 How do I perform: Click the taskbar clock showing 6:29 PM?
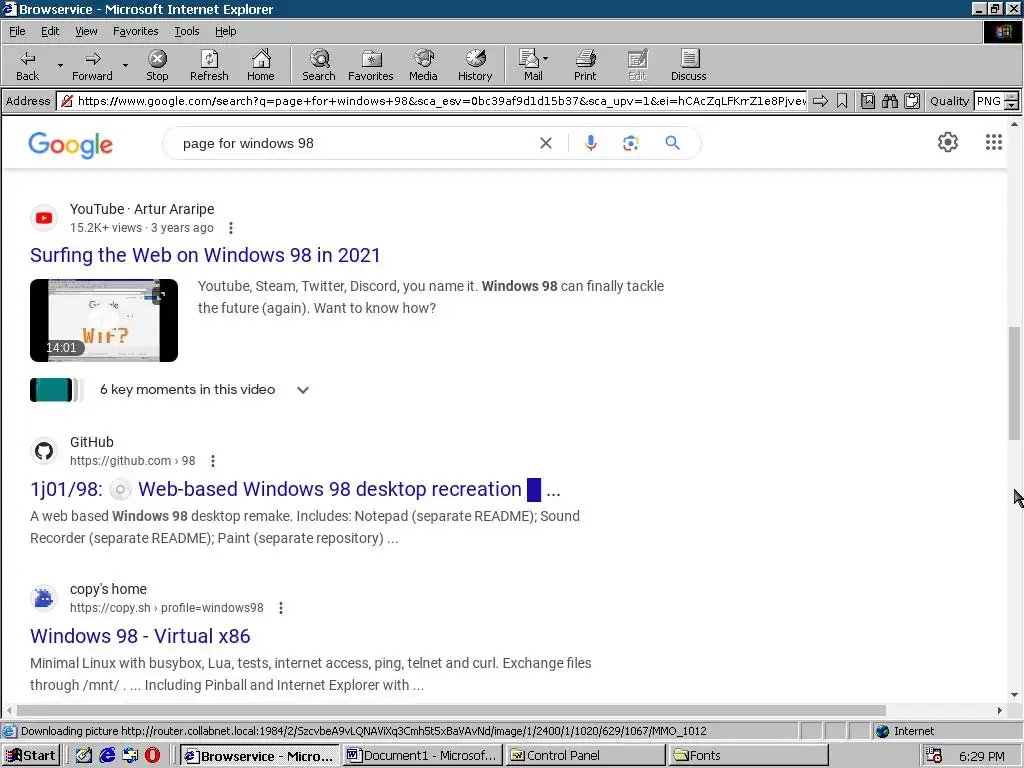981,756
